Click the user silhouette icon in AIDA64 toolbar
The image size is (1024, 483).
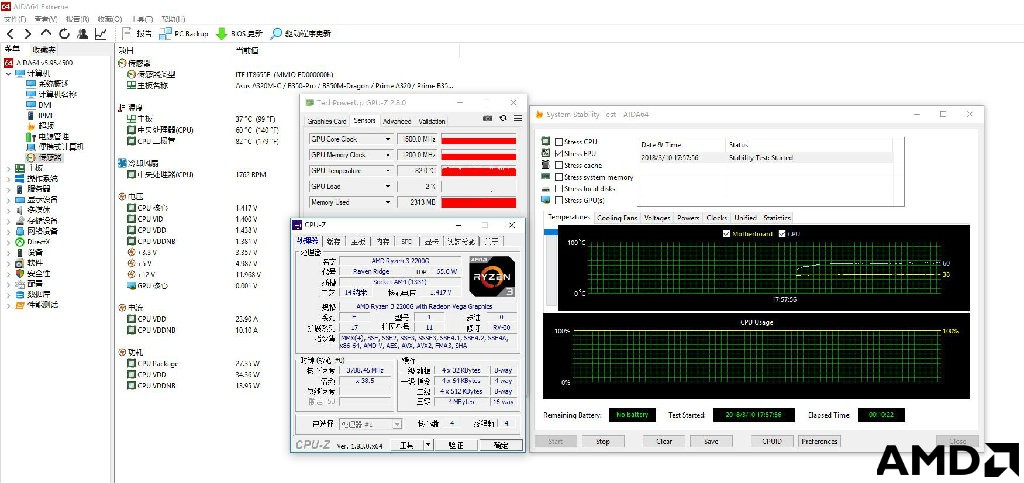pos(83,33)
